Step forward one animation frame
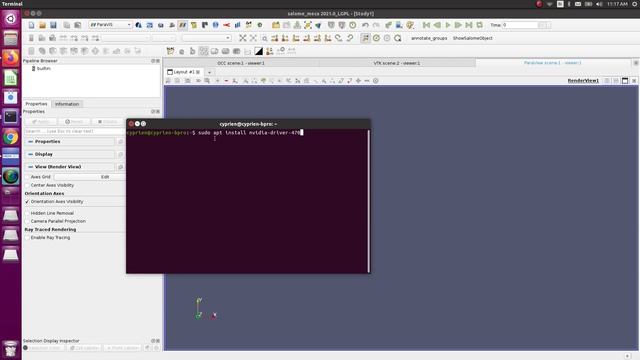This screenshot has width=640, height=360. coord(458,25)
